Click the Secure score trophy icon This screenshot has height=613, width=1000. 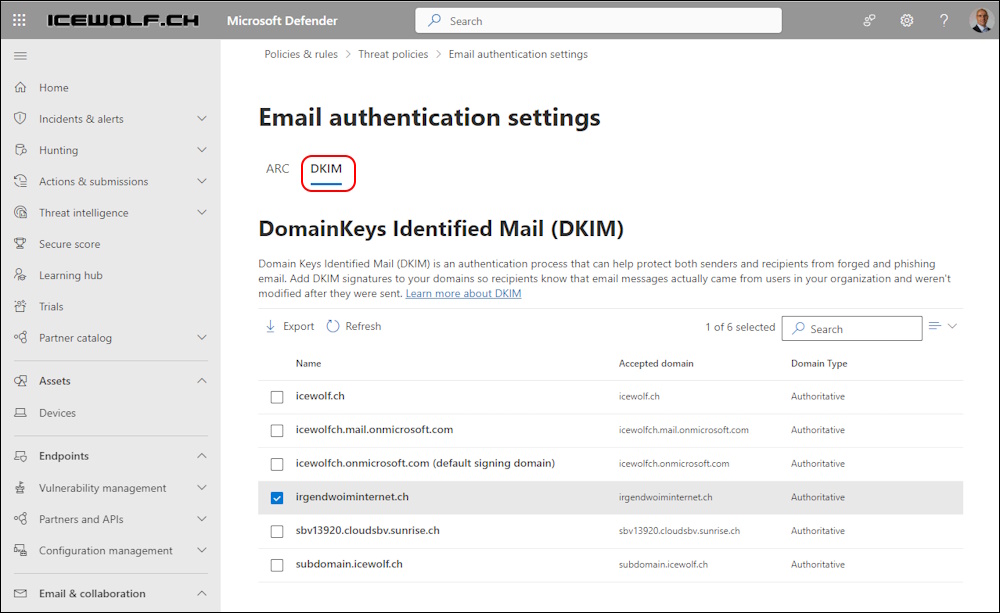pos(20,244)
